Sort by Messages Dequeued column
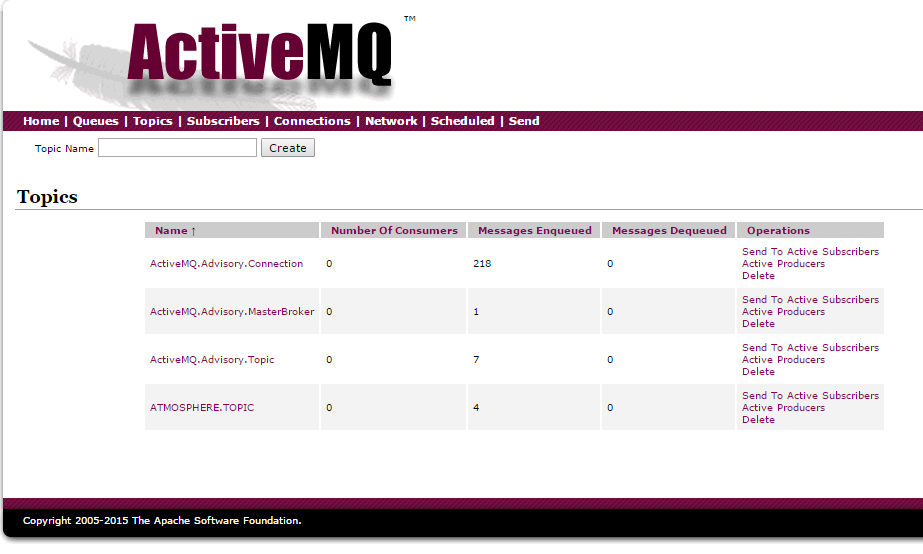Image resolution: width=923 pixels, height=554 pixels. pyautogui.click(x=669, y=230)
